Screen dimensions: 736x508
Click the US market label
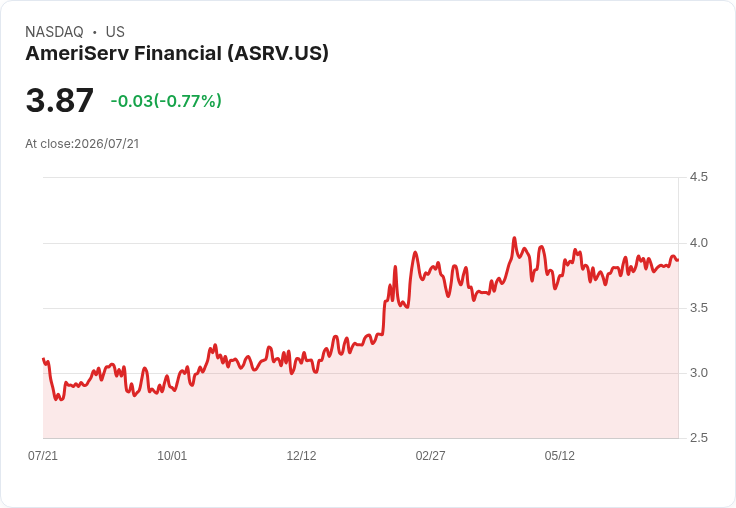tap(115, 32)
